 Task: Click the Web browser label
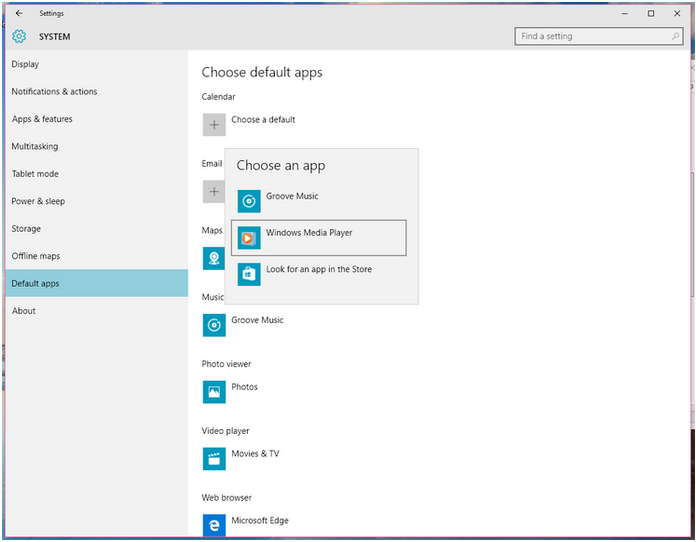pyautogui.click(x=226, y=498)
